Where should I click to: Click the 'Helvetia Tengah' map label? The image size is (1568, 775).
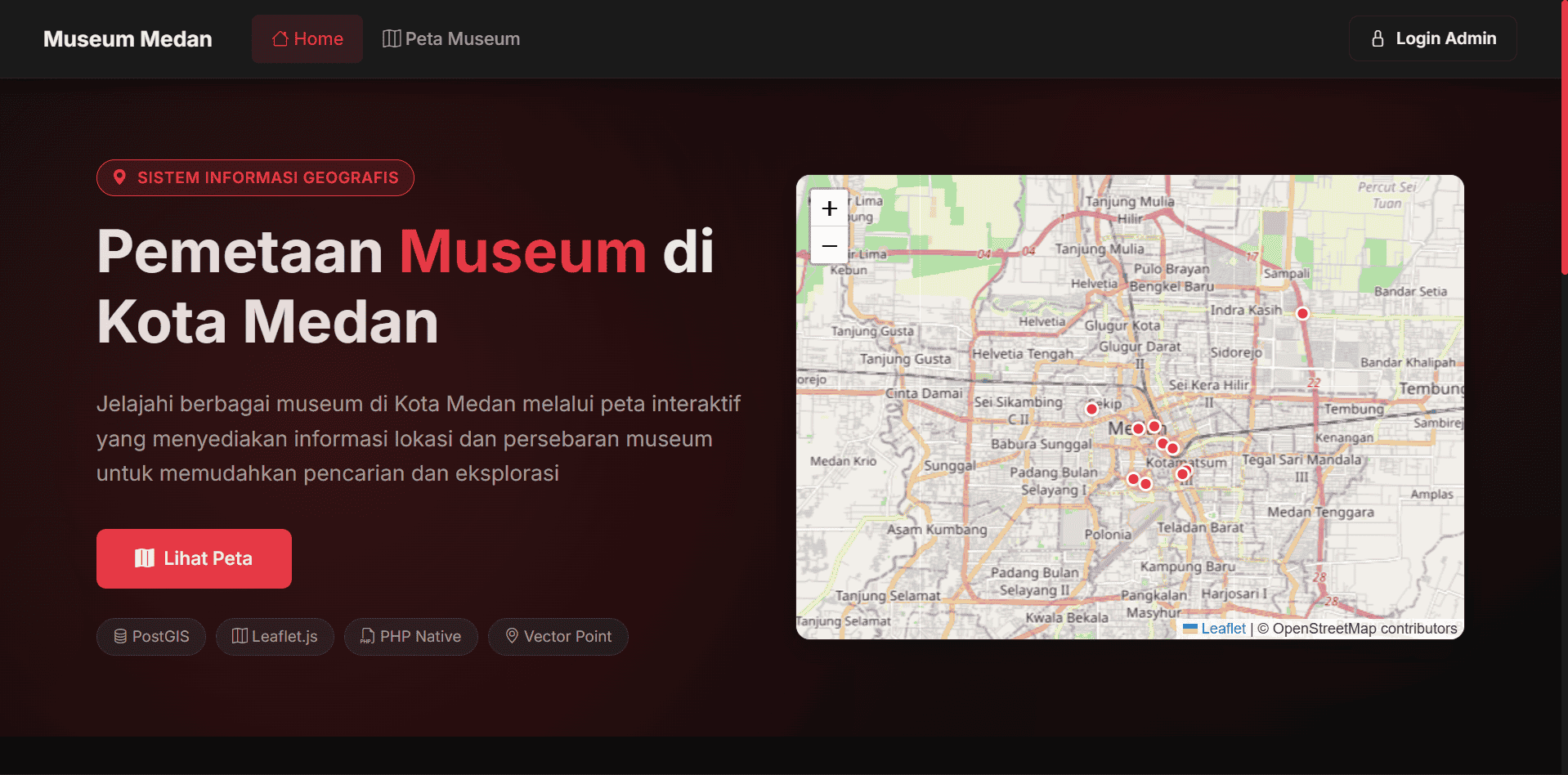click(1023, 354)
